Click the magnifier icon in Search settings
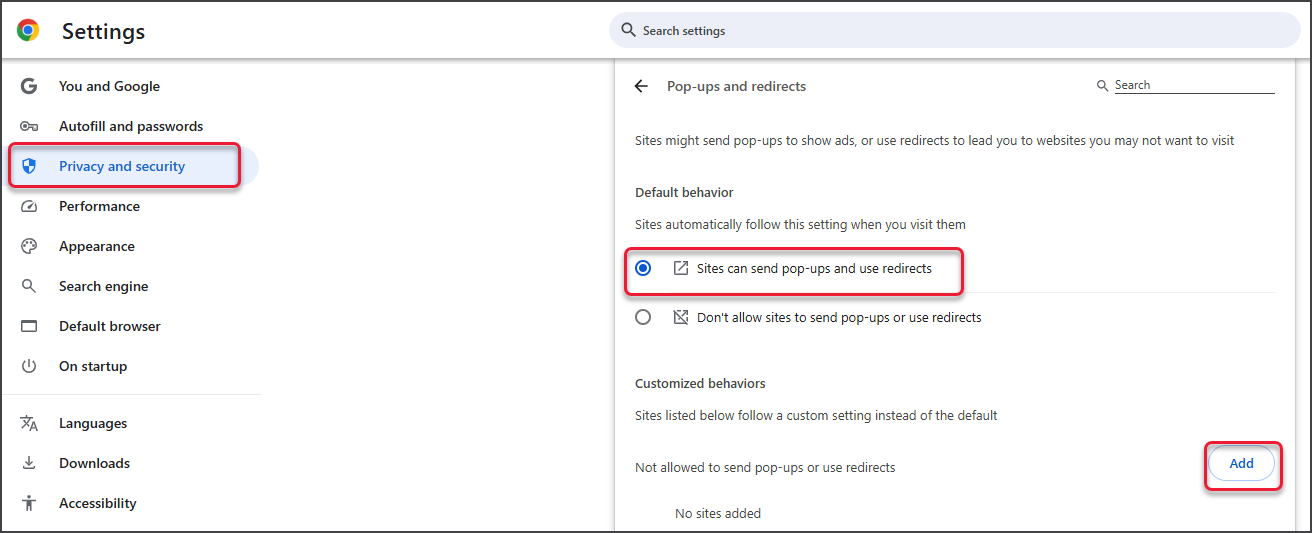 [629, 30]
